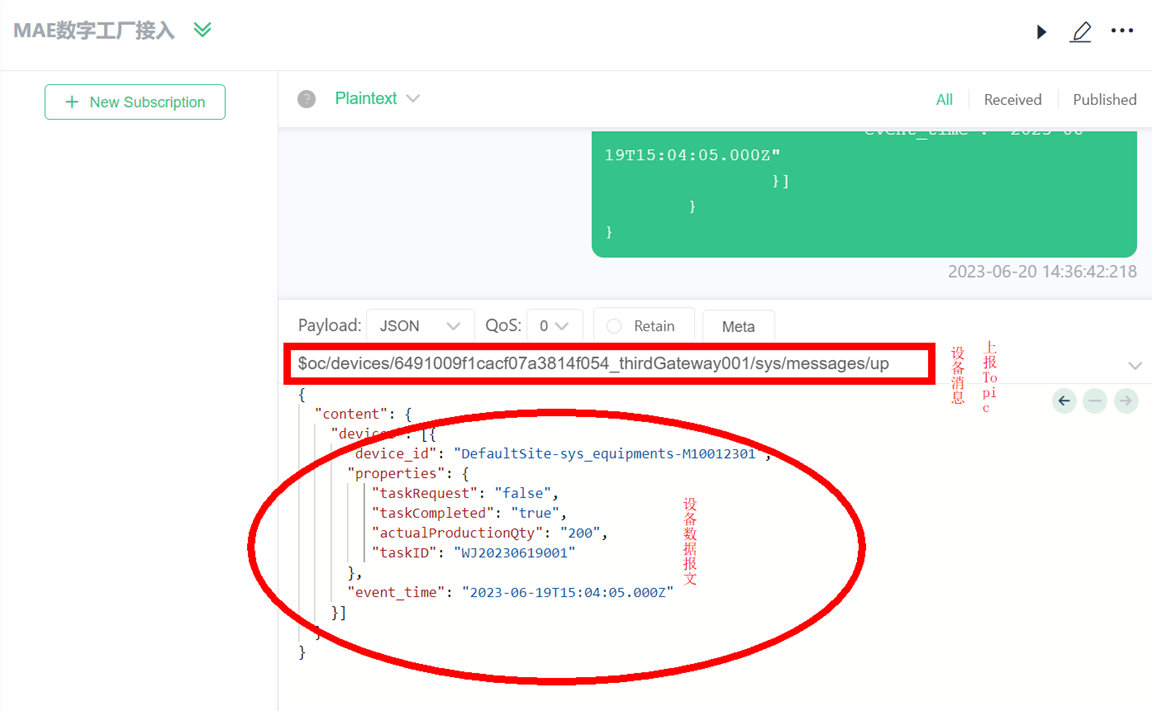Image resolution: width=1152 pixels, height=711 pixels.
Task: Click the question mark help icon
Action: point(307,99)
